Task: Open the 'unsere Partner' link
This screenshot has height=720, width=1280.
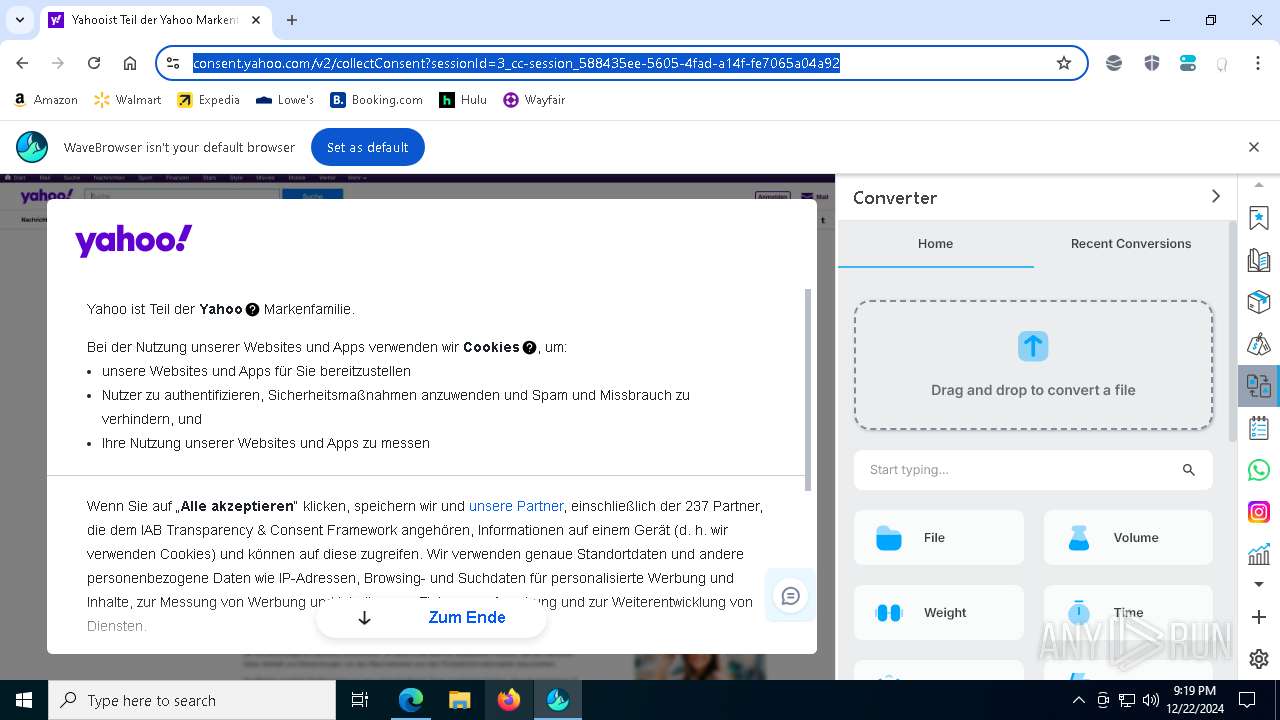Action: coord(516,506)
